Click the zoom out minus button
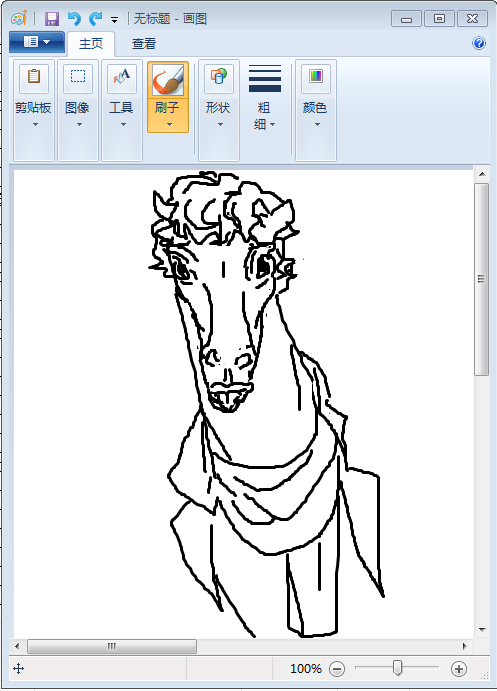Image resolution: width=497 pixels, height=691 pixels. click(337, 669)
